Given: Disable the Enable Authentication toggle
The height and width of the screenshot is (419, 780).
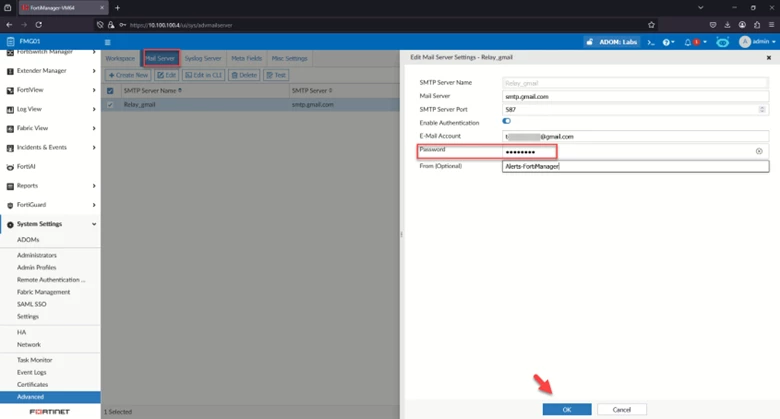Looking at the screenshot, I should tap(506, 121).
